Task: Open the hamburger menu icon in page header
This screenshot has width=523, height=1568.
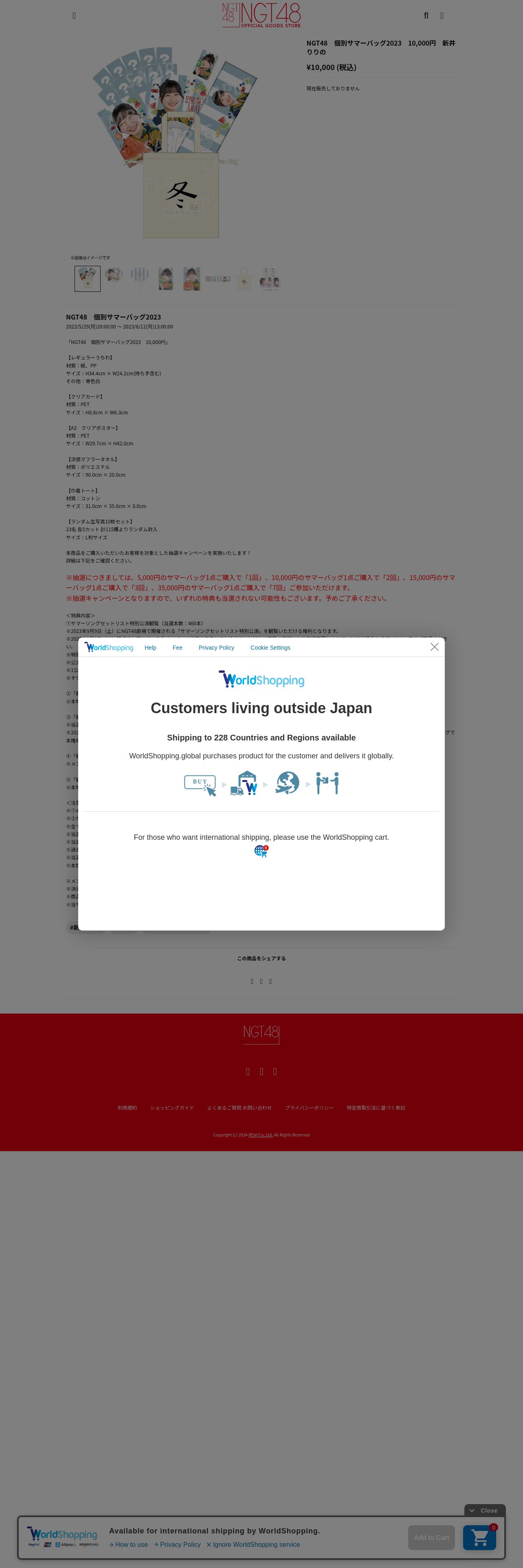Action: pos(74,16)
